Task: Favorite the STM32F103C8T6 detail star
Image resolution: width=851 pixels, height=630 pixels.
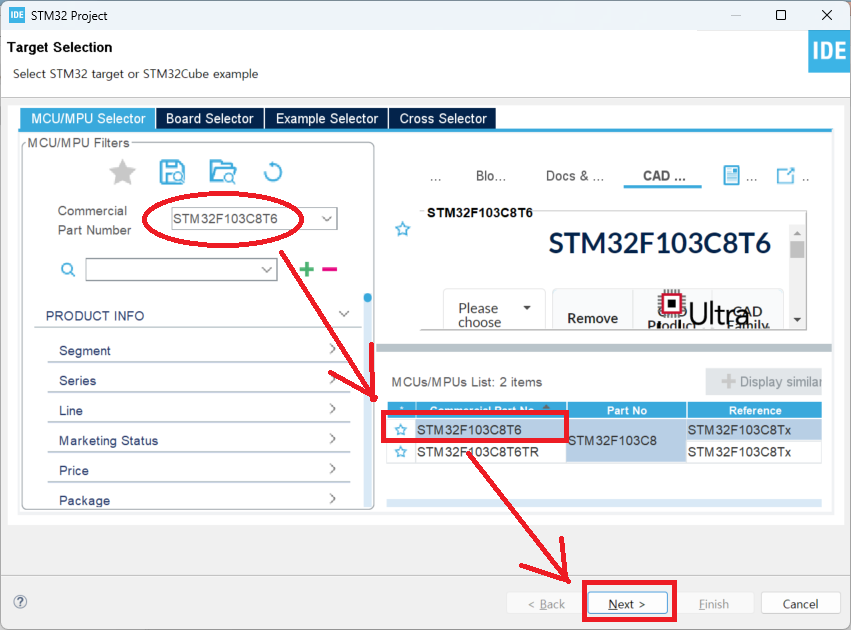Action: click(402, 229)
